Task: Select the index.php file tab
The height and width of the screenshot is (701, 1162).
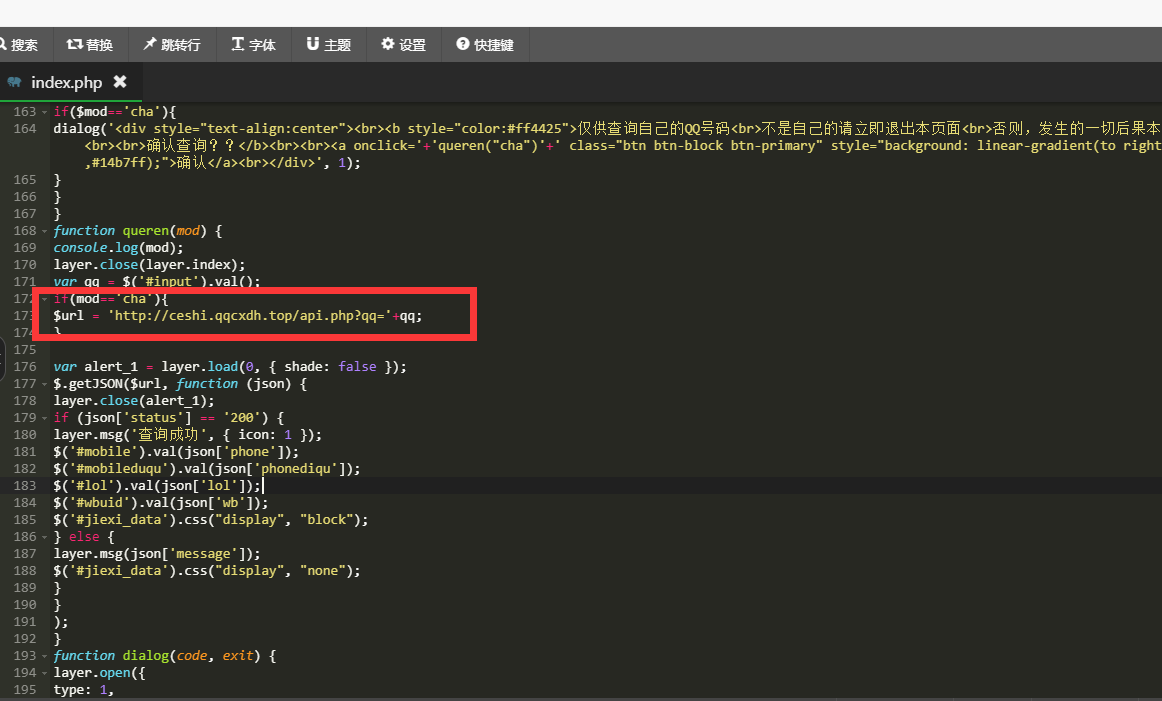Action: [x=66, y=82]
